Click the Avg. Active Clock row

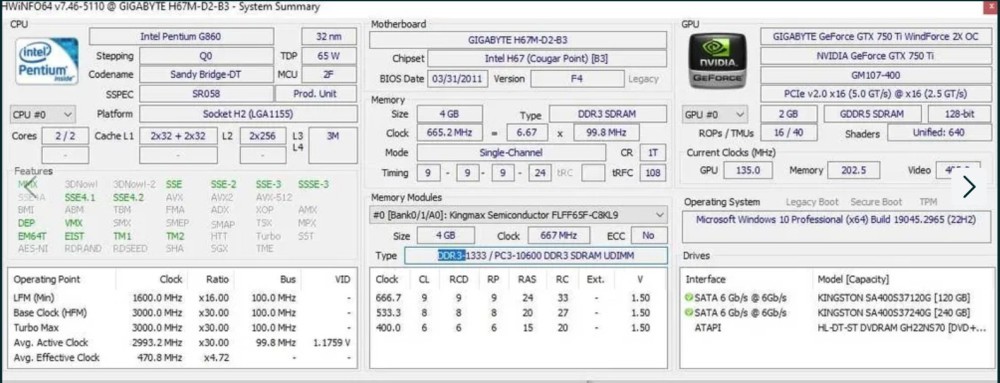point(182,343)
